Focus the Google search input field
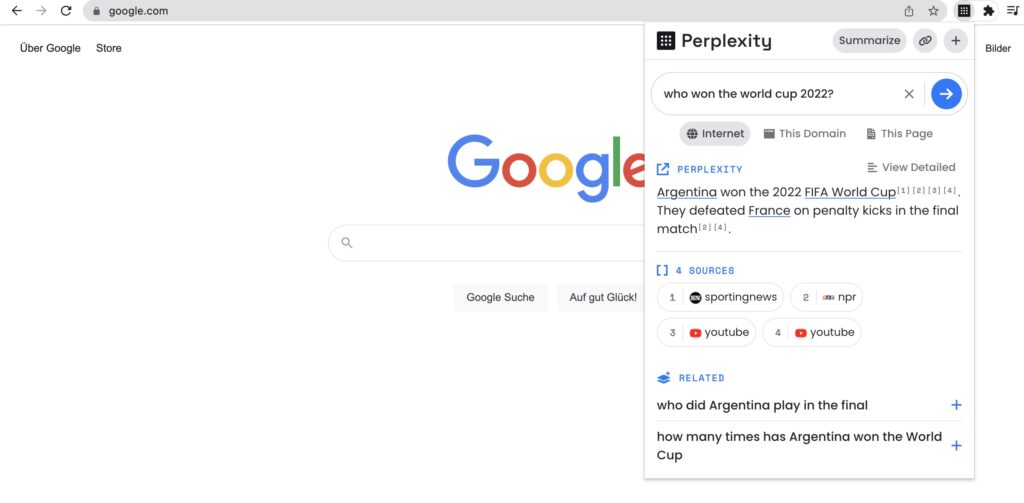This screenshot has width=1024, height=503. point(487,243)
